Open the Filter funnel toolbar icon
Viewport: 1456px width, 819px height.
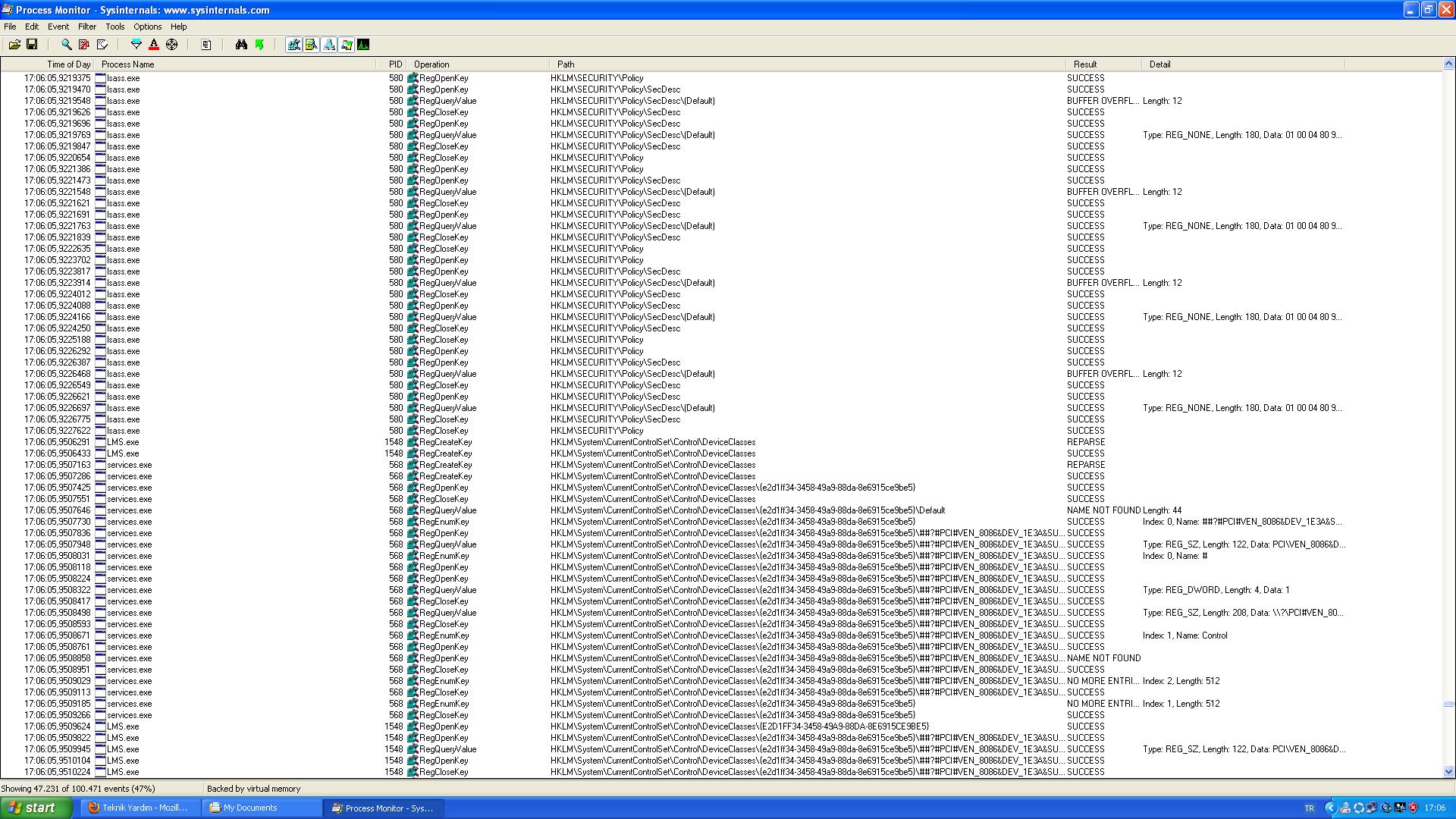[136, 45]
